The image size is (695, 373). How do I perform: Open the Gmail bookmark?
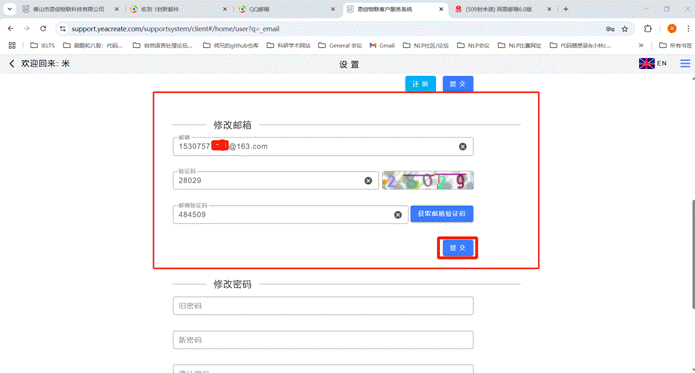[x=382, y=45]
